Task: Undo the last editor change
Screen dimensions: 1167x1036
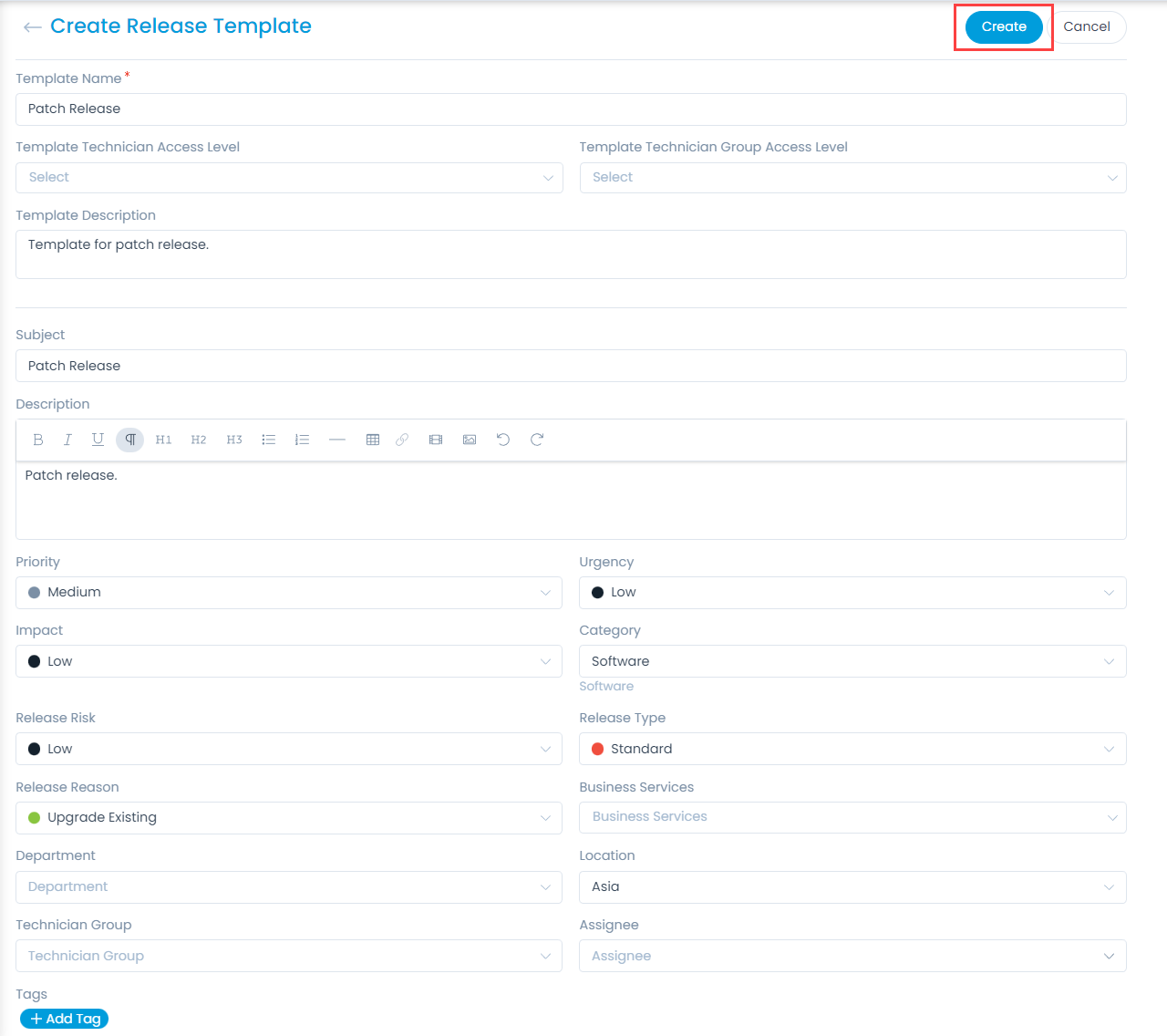Action: tap(503, 440)
